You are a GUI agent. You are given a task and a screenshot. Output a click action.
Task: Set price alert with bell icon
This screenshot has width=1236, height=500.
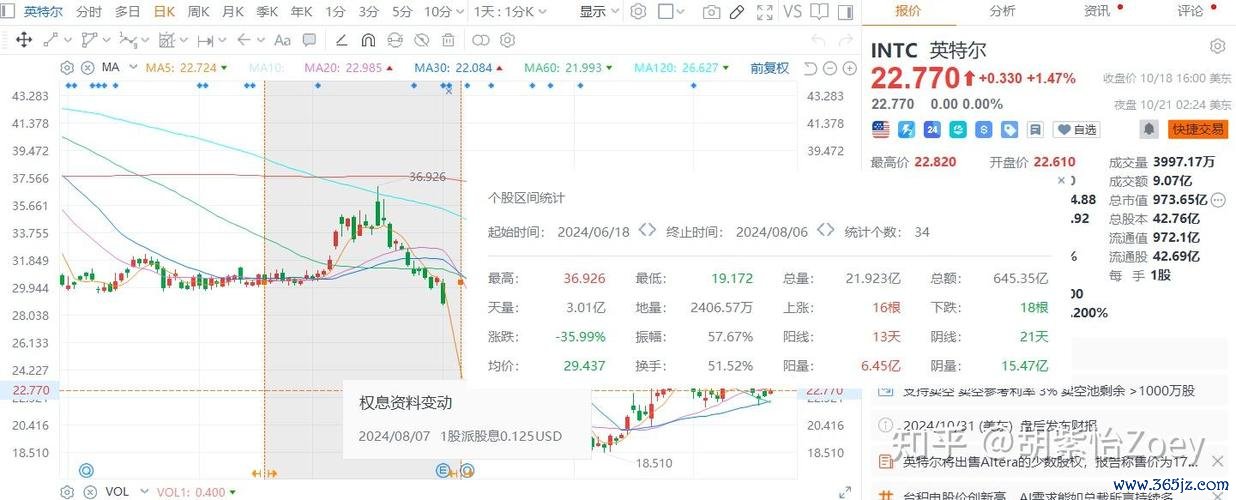[1151, 130]
